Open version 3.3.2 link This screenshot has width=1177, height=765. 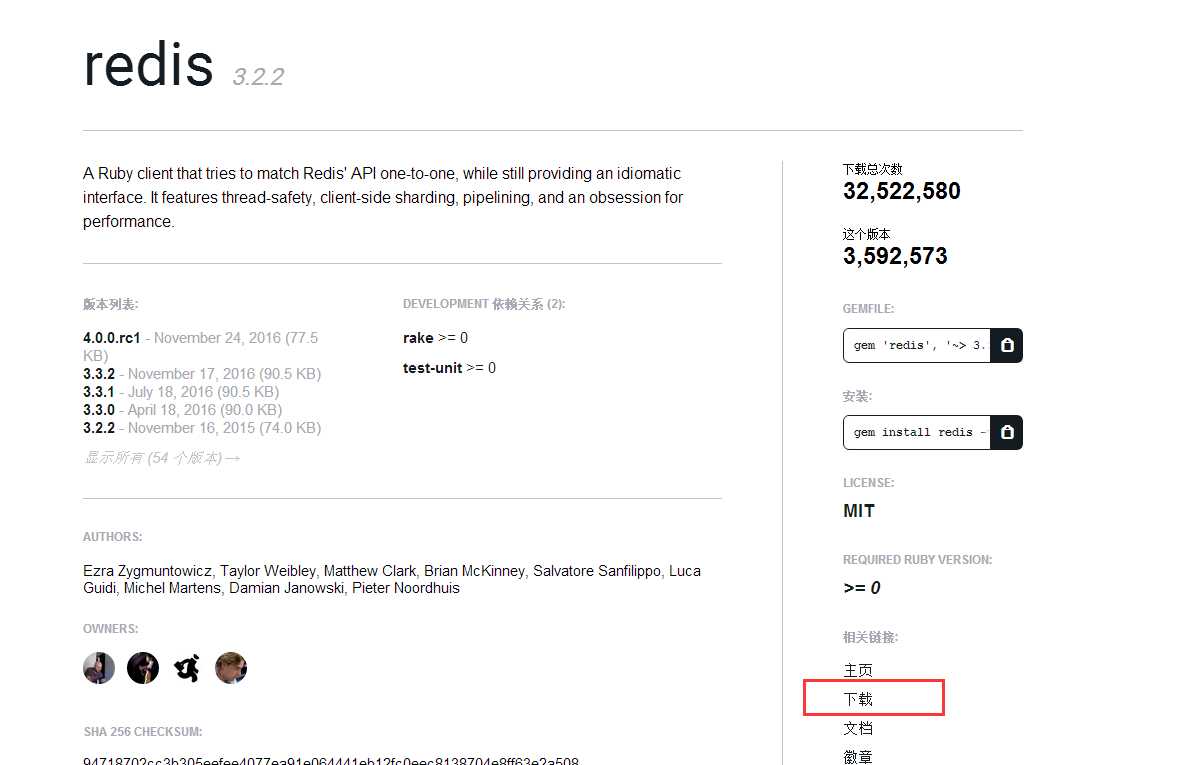point(99,374)
